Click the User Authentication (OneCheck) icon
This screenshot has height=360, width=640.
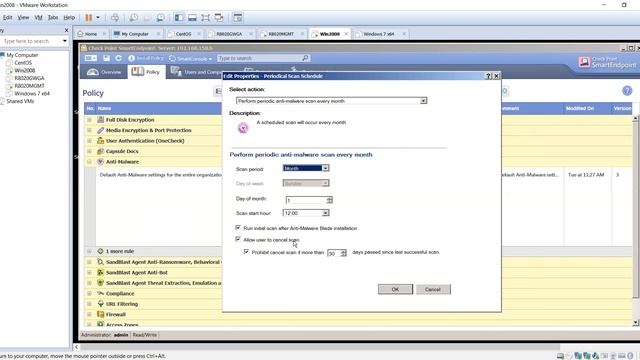click(100, 140)
